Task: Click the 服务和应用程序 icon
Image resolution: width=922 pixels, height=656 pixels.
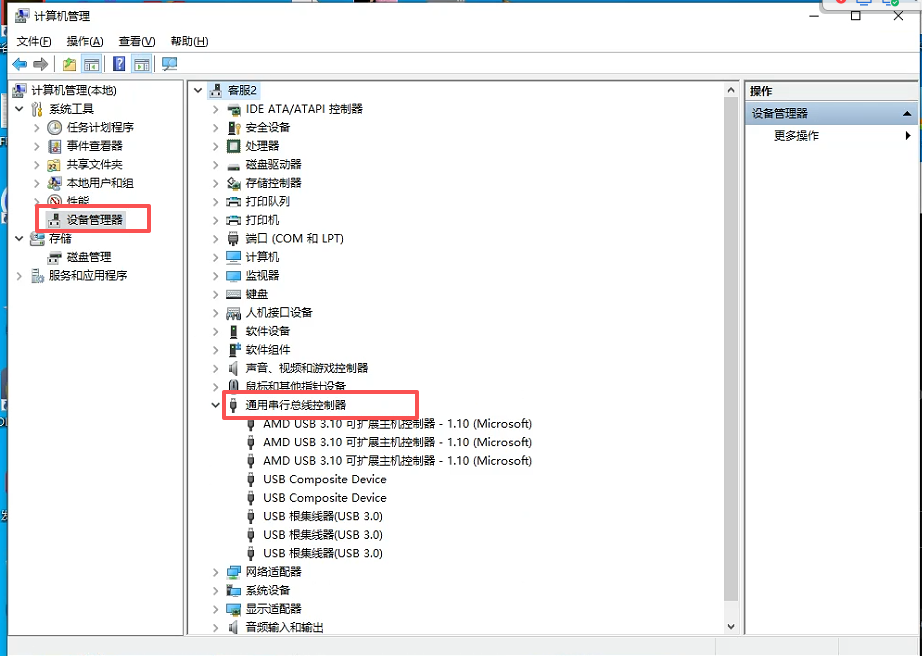Action: [x=37, y=275]
